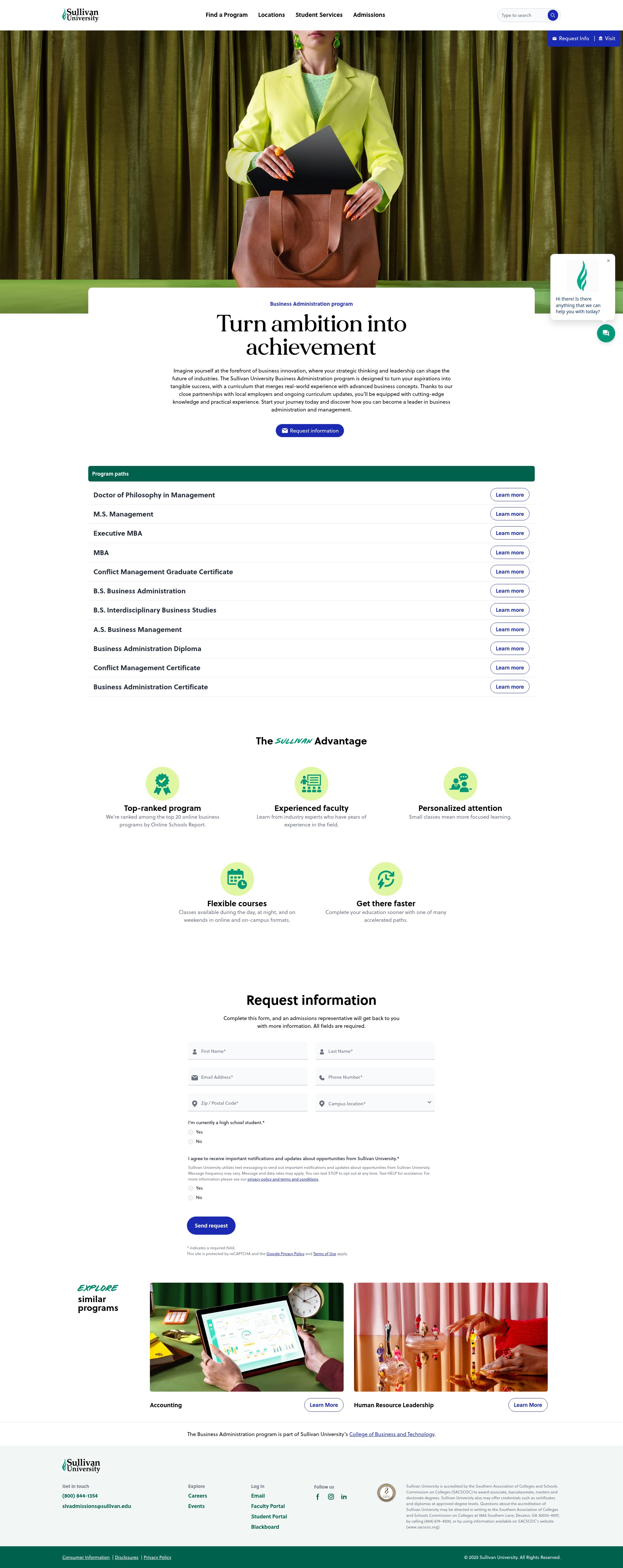Open the Faculty Portal footer link
This screenshot has height=1568, width=623.
click(x=268, y=1506)
